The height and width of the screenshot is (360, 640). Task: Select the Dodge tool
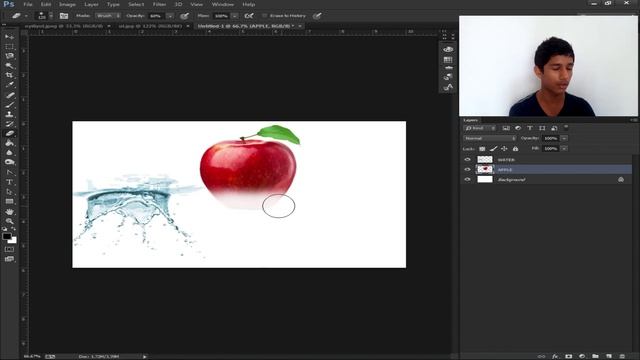(x=9, y=162)
